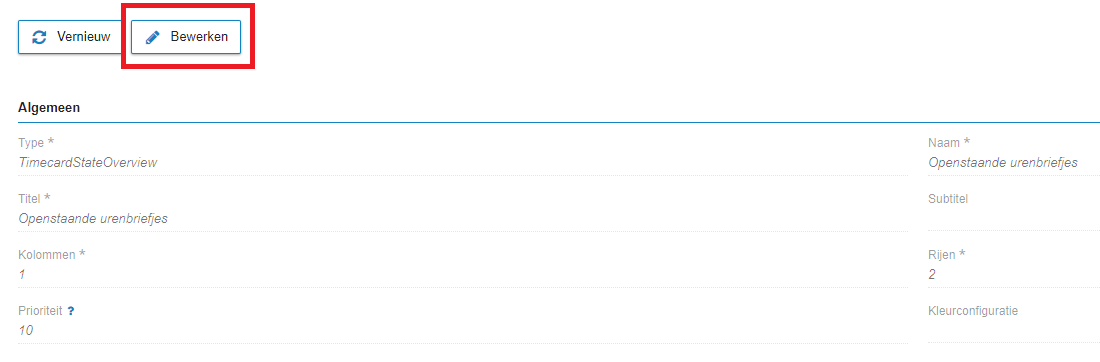Click the Subtitel field label
The image size is (1100, 362).
point(948,199)
